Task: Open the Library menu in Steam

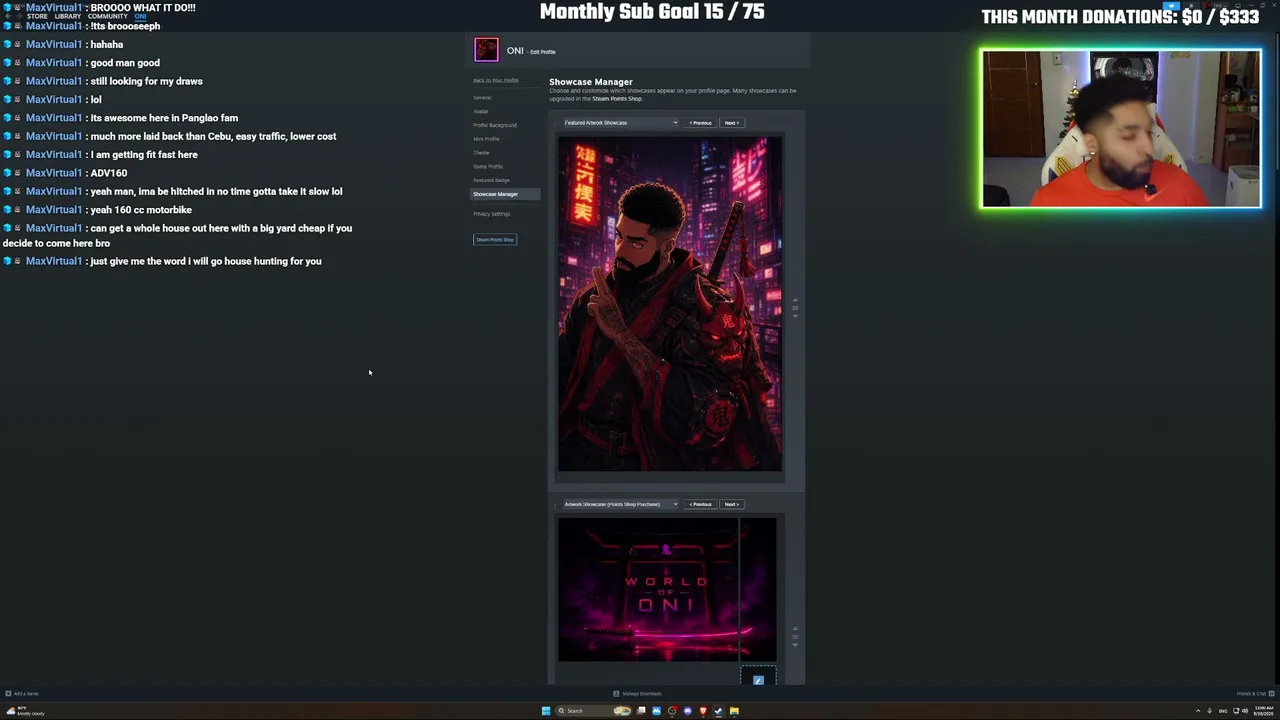Action: pyautogui.click(x=68, y=17)
